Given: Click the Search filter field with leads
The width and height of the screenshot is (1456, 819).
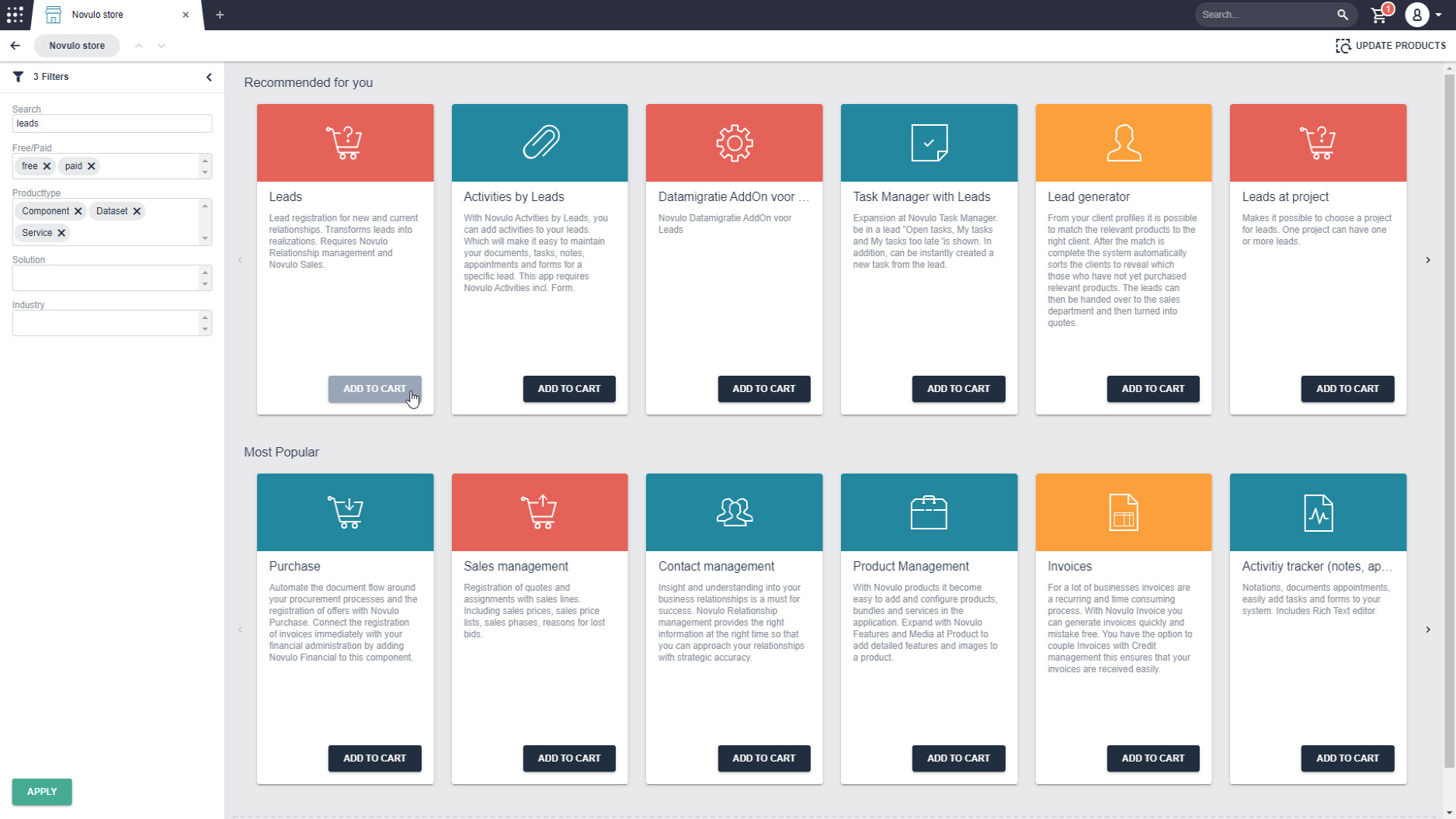Looking at the screenshot, I should [112, 123].
